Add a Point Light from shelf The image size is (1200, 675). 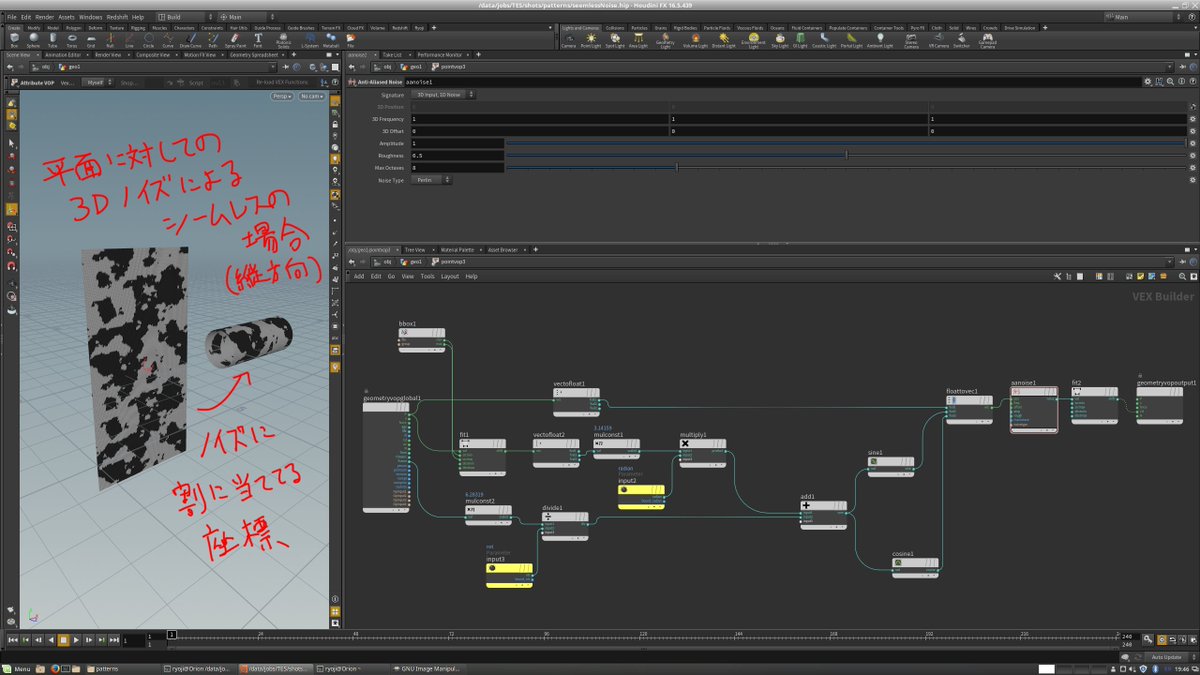(x=591, y=40)
